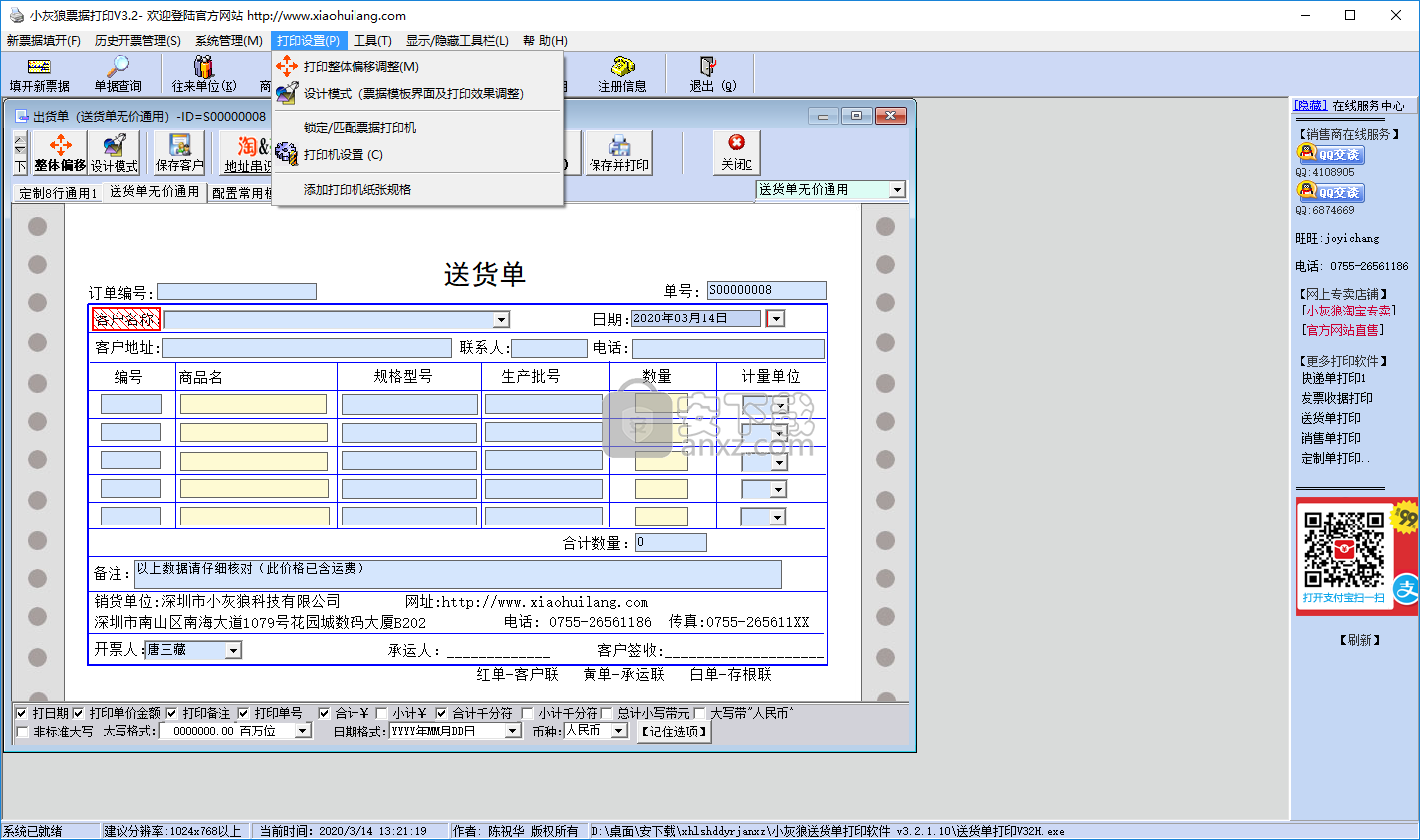This screenshot has width=1420, height=840.
Task: Switch to 定制8行通用1 tab
Action: (59, 193)
